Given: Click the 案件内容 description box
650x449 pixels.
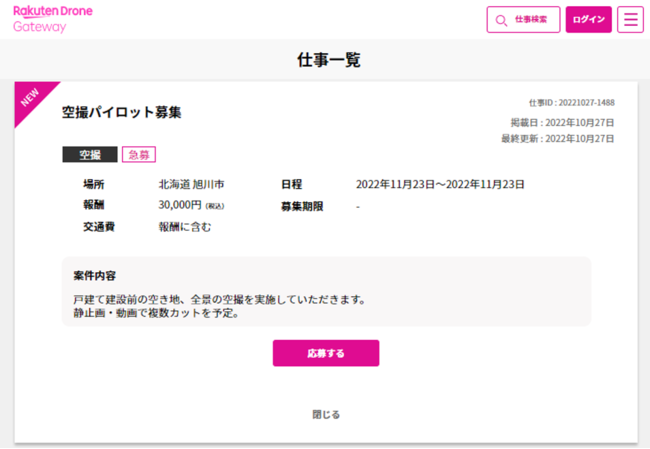Looking at the screenshot, I should click(x=326, y=291).
